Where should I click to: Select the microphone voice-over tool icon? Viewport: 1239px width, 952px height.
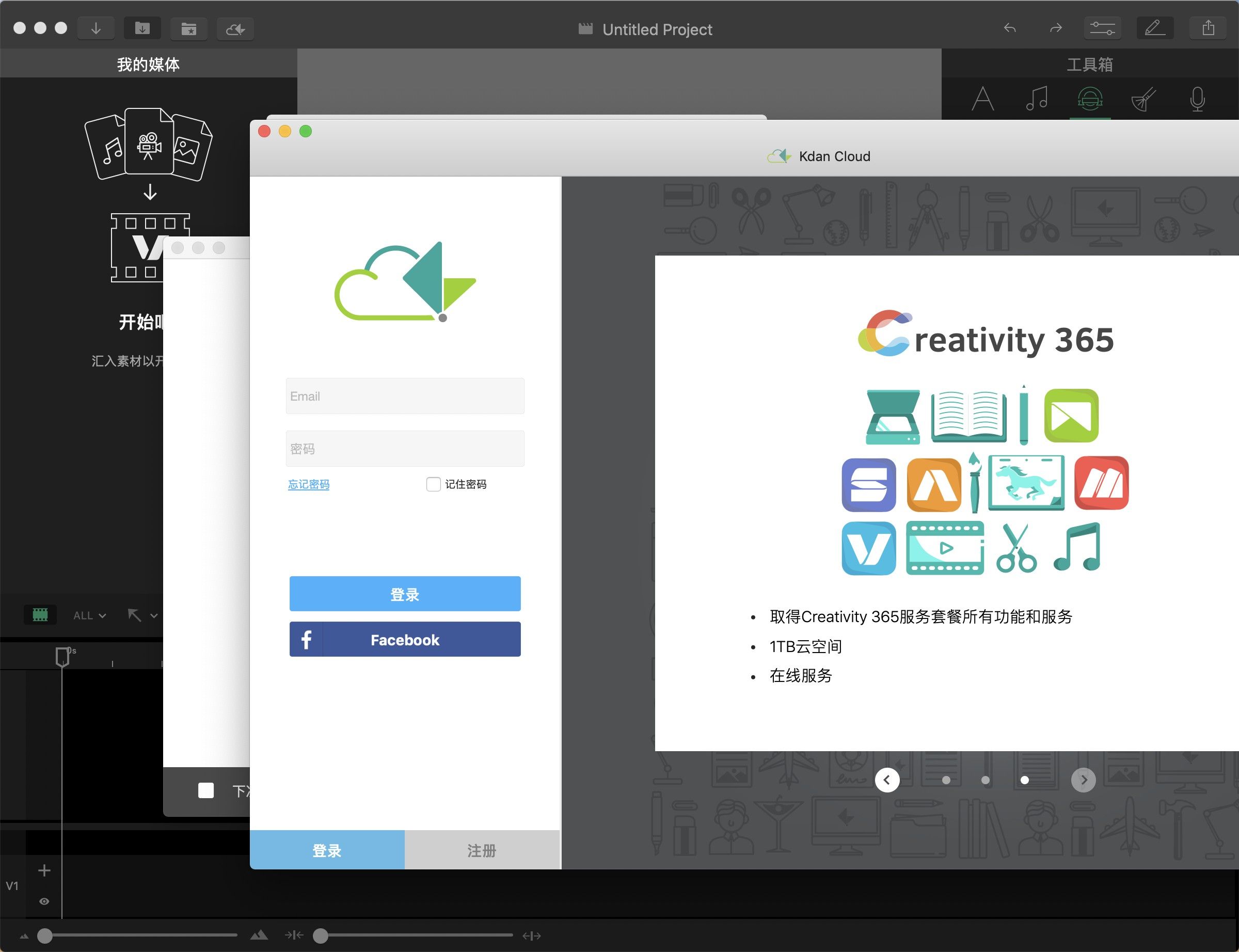(x=1197, y=99)
